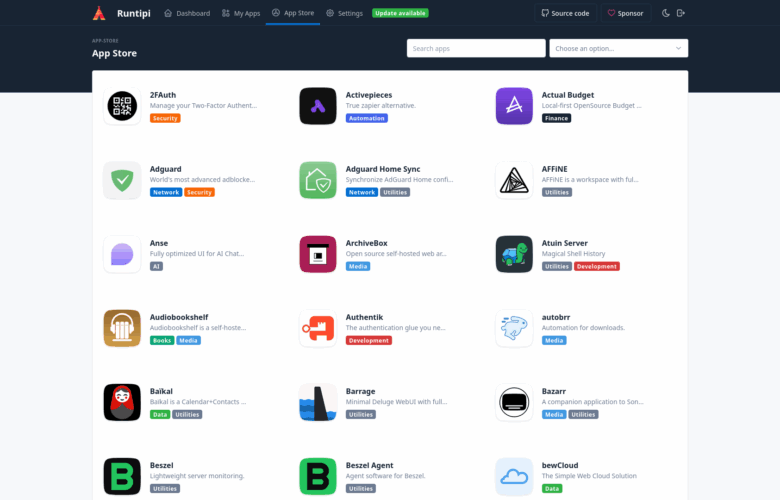780x500 pixels.
Task: Open the bewCloud cloud icon
Action: point(514,477)
